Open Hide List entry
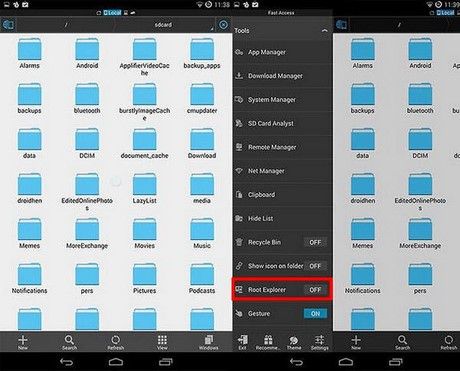Image resolution: width=460 pixels, height=371 pixels. [283, 218]
